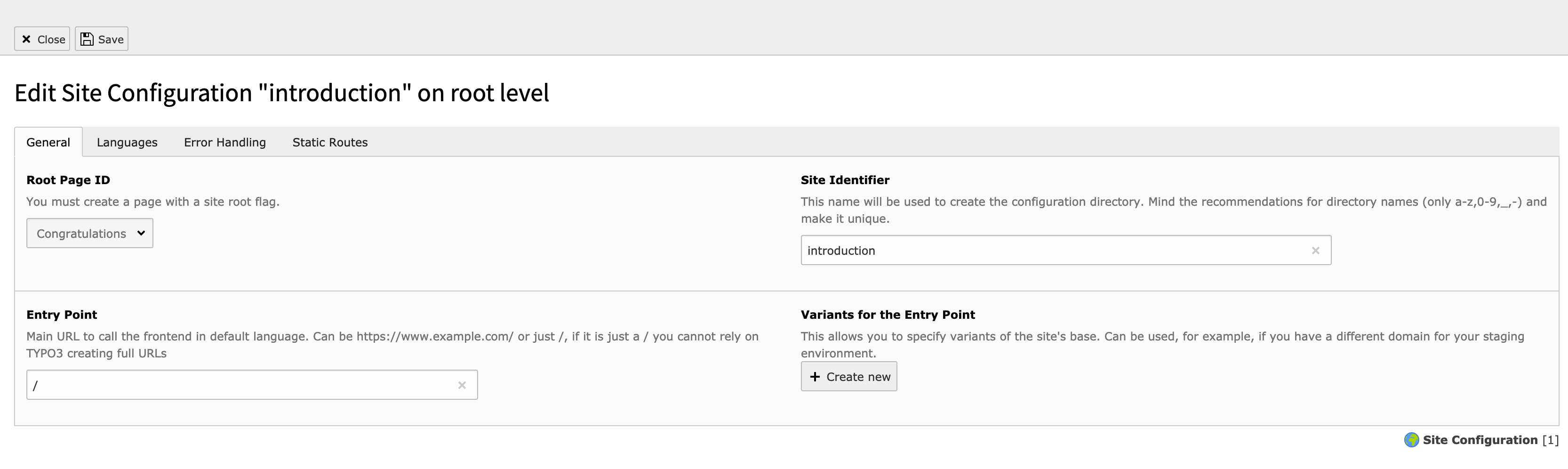1568x469 pixels.
Task: Create new entry point variant
Action: [848, 376]
